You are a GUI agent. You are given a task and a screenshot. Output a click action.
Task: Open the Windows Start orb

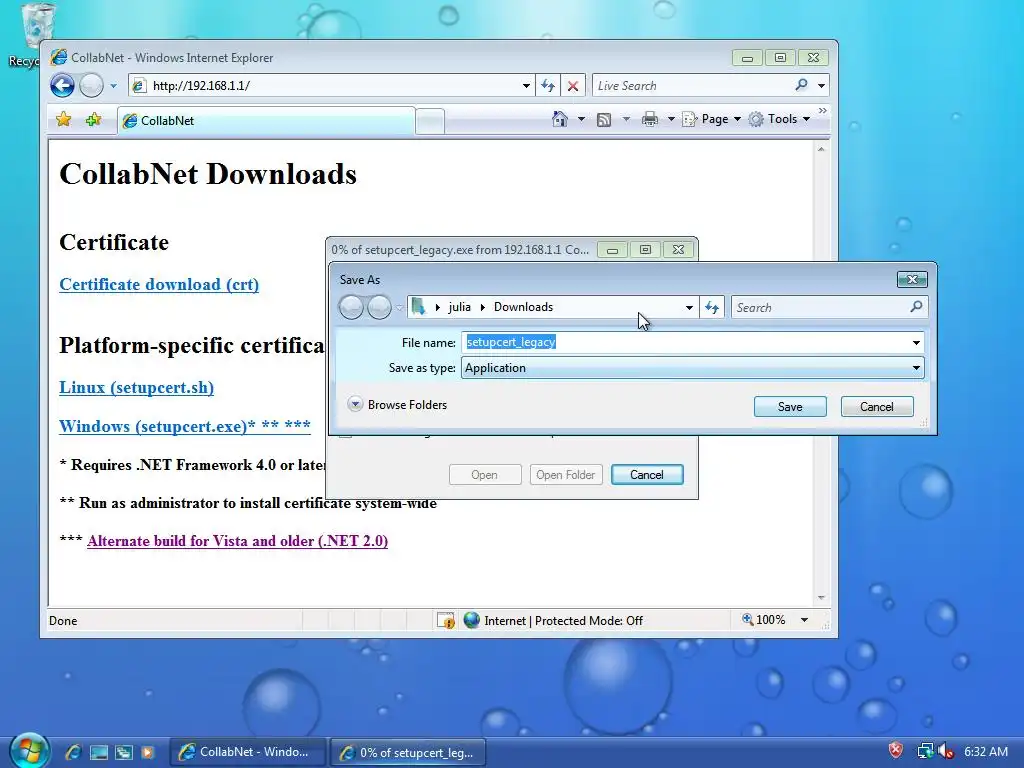[29, 751]
